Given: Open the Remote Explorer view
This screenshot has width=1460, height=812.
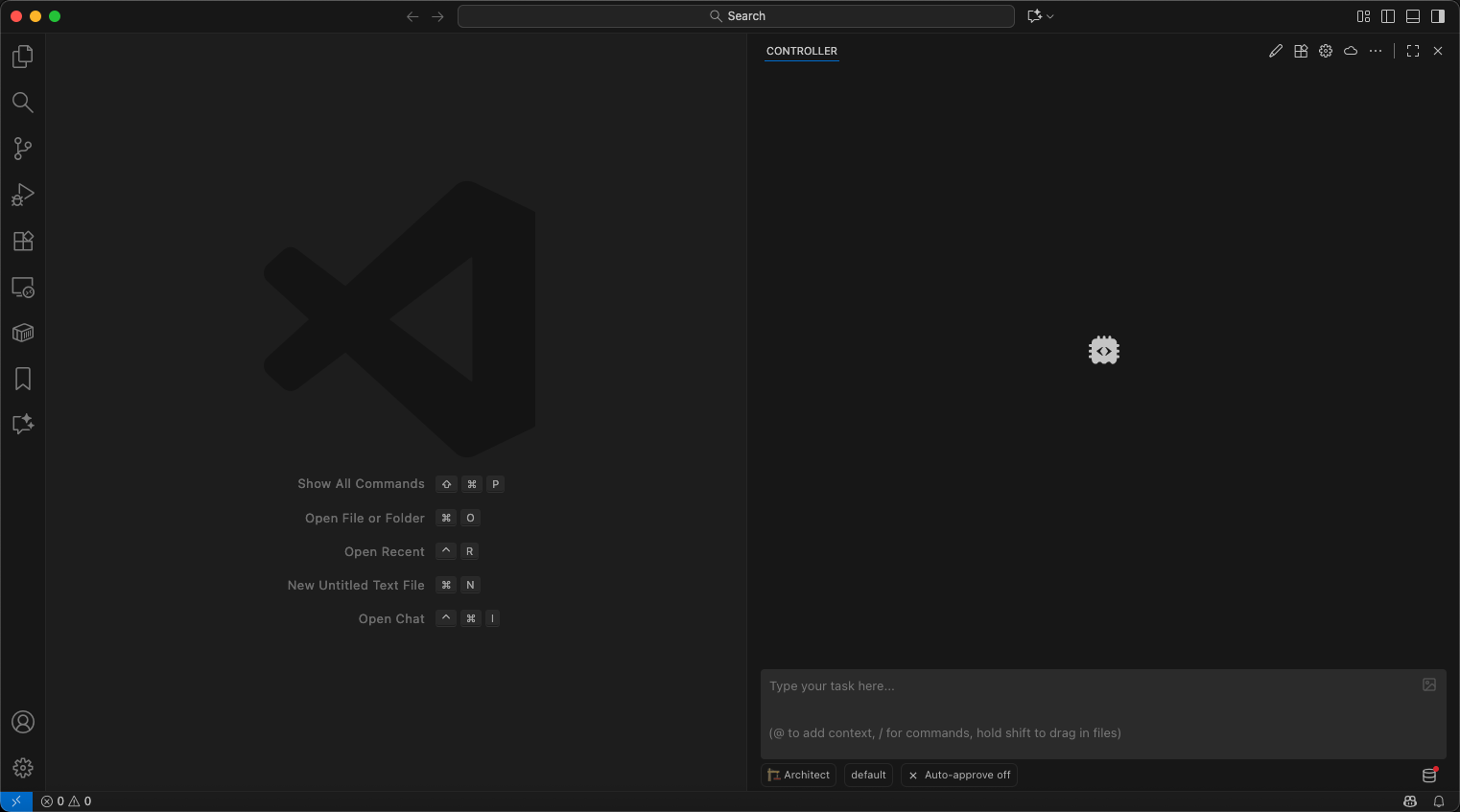Looking at the screenshot, I should pyautogui.click(x=23, y=287).
